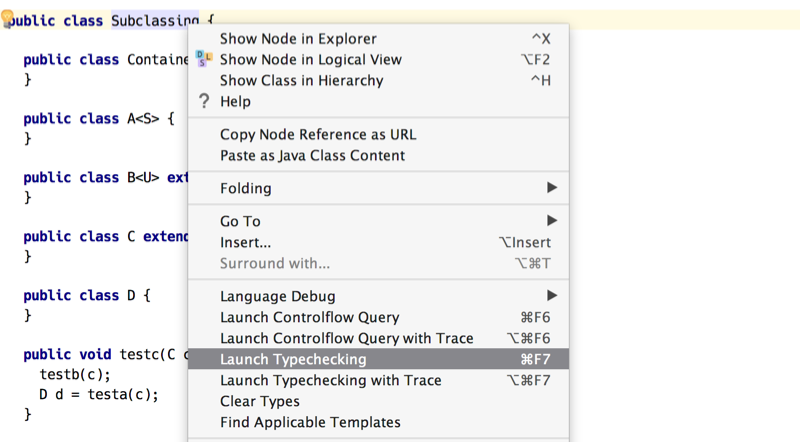The width and height of the screenshot is (800, 442).
Task: Choose Paste as Java Class Content
Action: 378,156
